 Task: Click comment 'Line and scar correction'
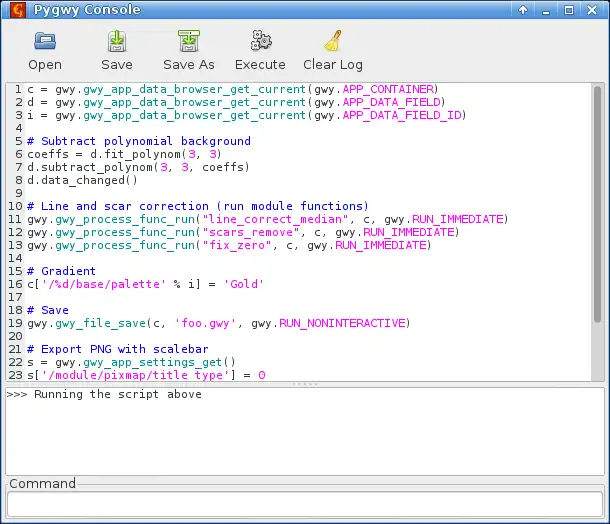coord(125,206)
